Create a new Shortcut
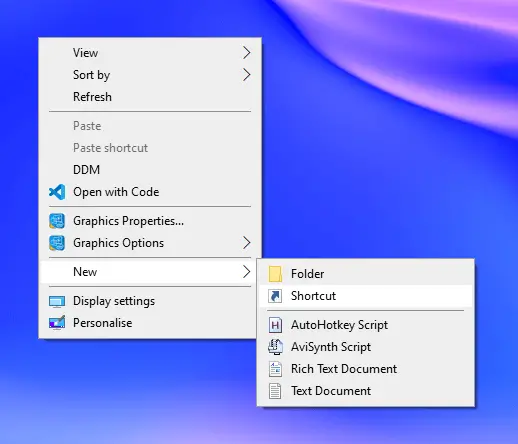Image resolution: width=518 pixels, height=444 pixels. (366, 296)
